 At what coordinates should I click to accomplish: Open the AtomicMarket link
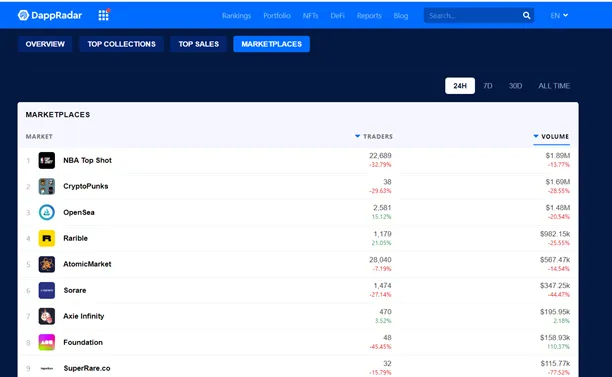87,264
